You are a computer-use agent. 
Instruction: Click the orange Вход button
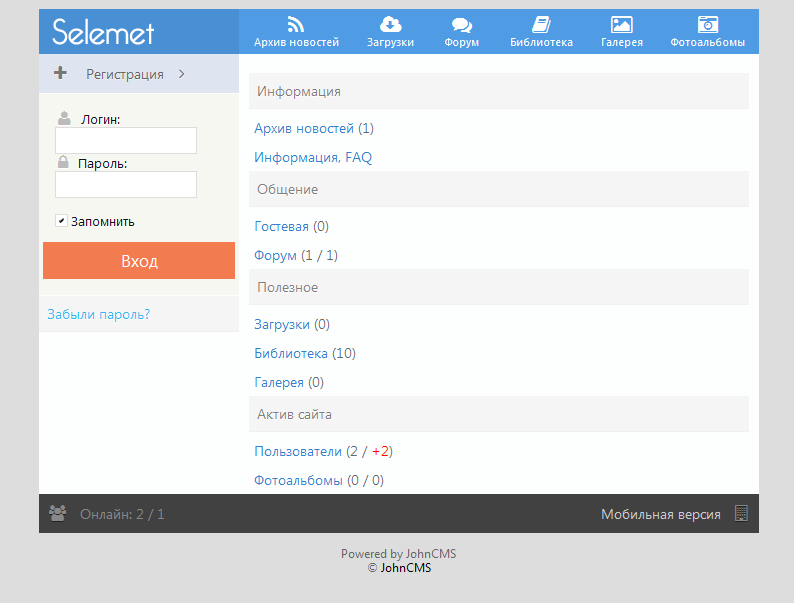pyautogui.click(x=139, y=260)
